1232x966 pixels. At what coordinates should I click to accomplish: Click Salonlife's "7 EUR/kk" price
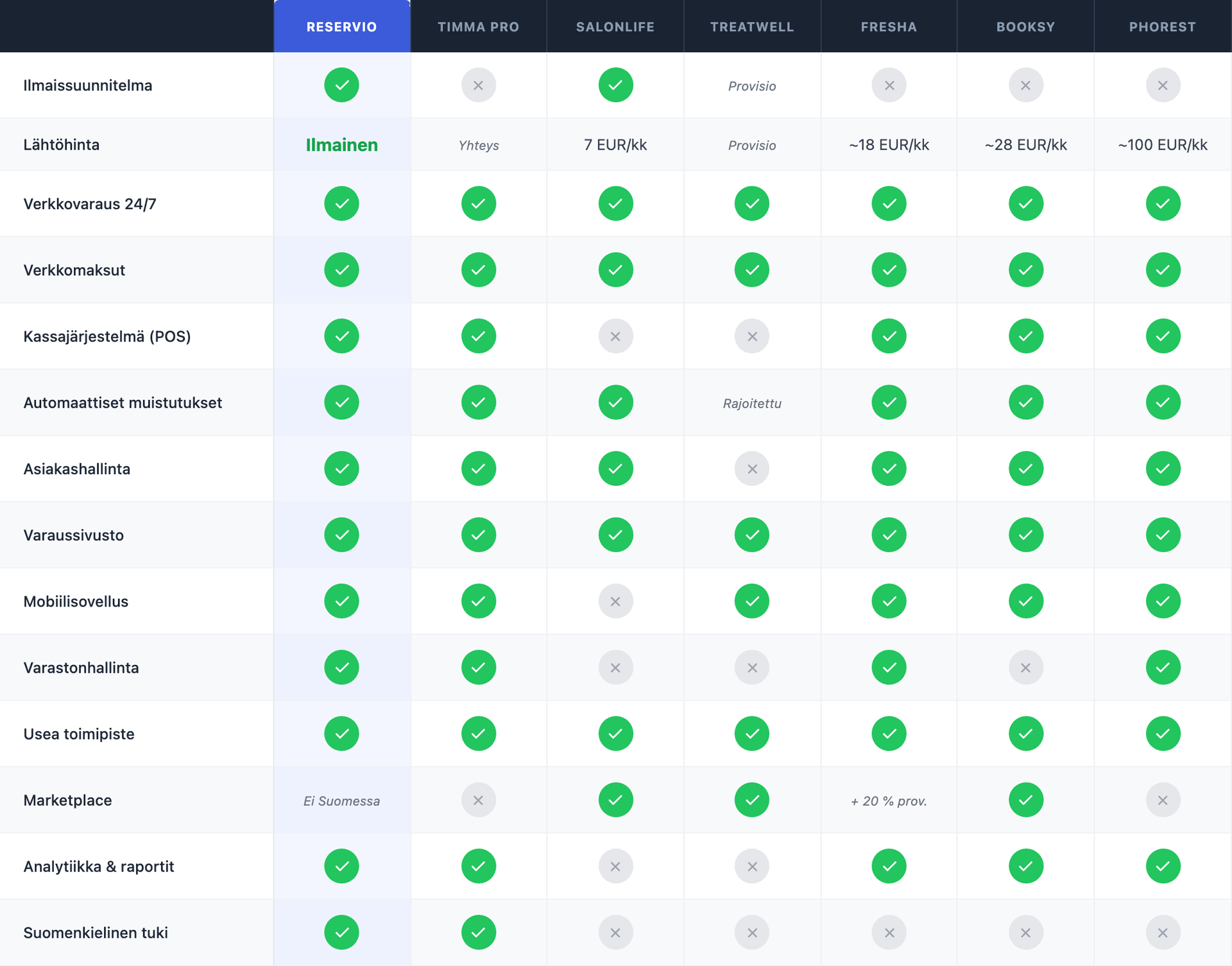(615, 145)
